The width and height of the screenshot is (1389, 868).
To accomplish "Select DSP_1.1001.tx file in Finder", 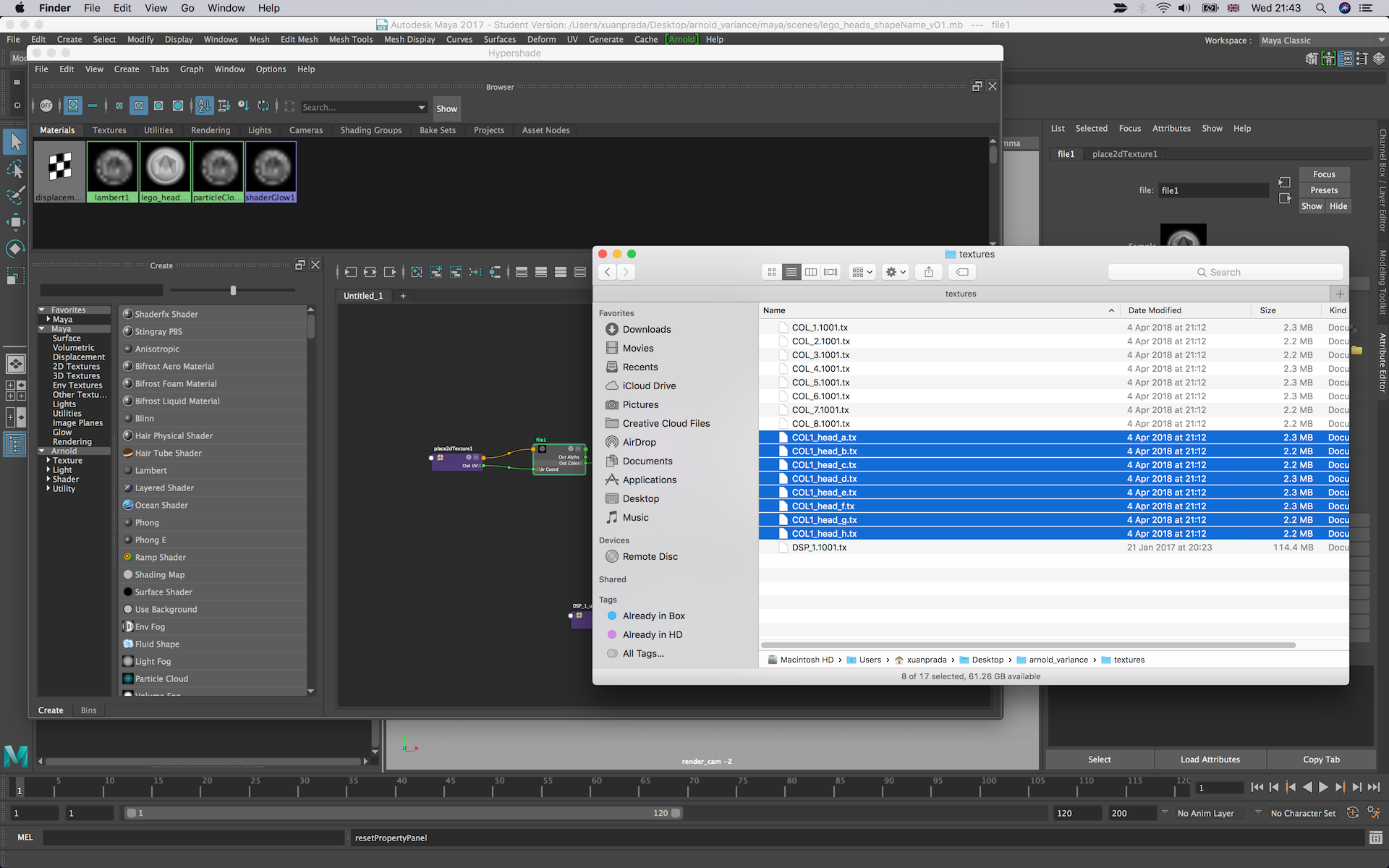I will 1053,548.
